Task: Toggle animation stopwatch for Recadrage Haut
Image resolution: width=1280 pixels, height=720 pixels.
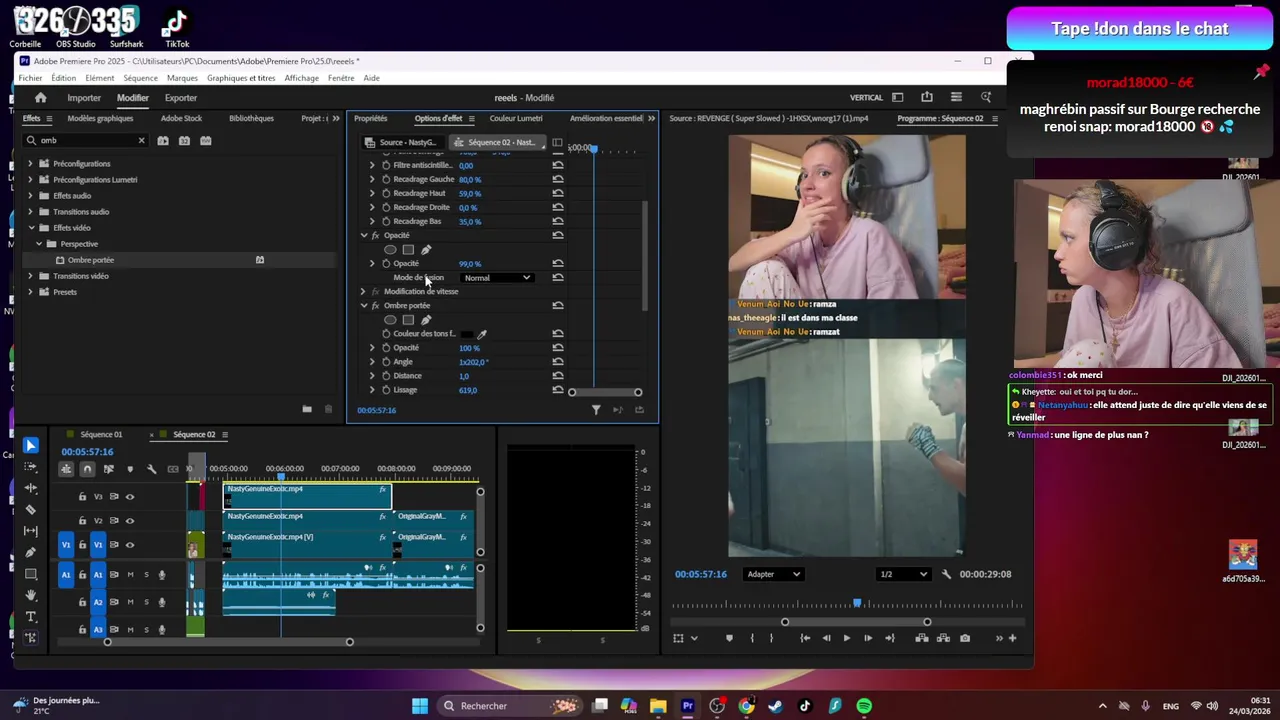Action: pos(385,193)
